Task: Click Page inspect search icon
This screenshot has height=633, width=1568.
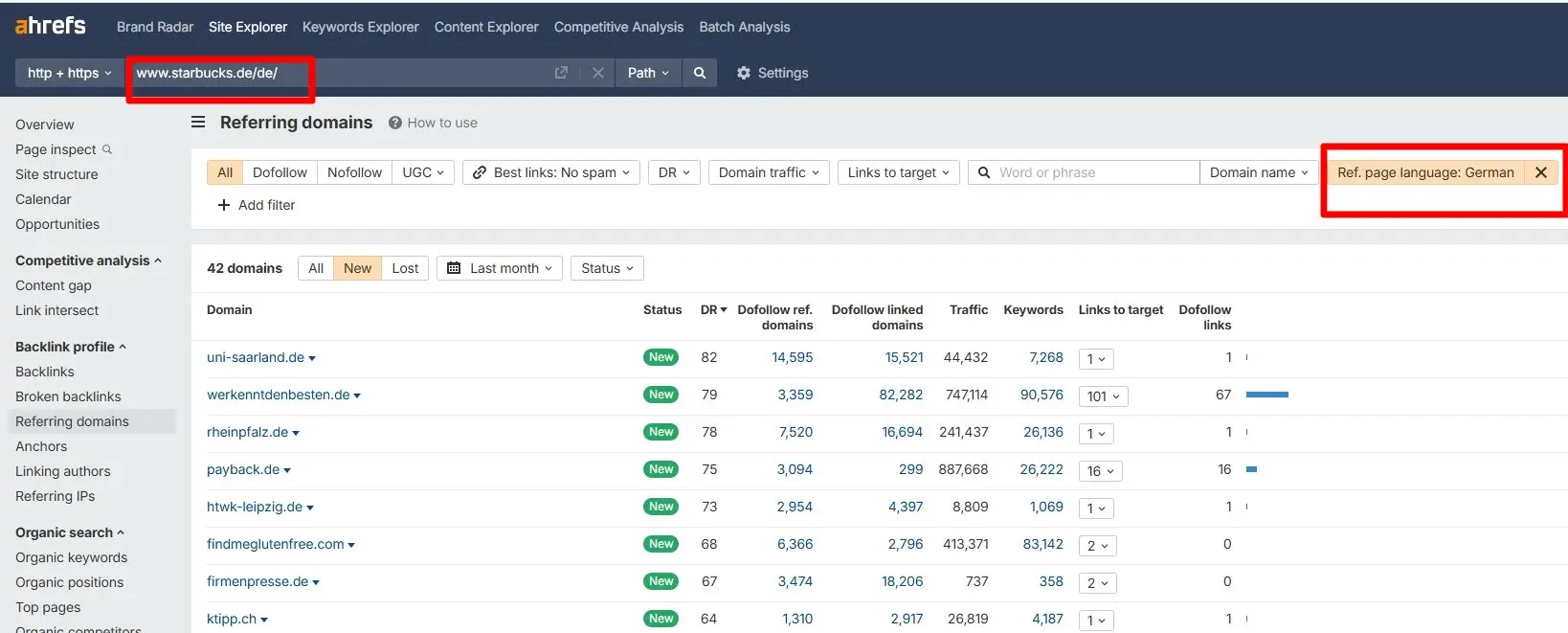Action: coord(107,149)
